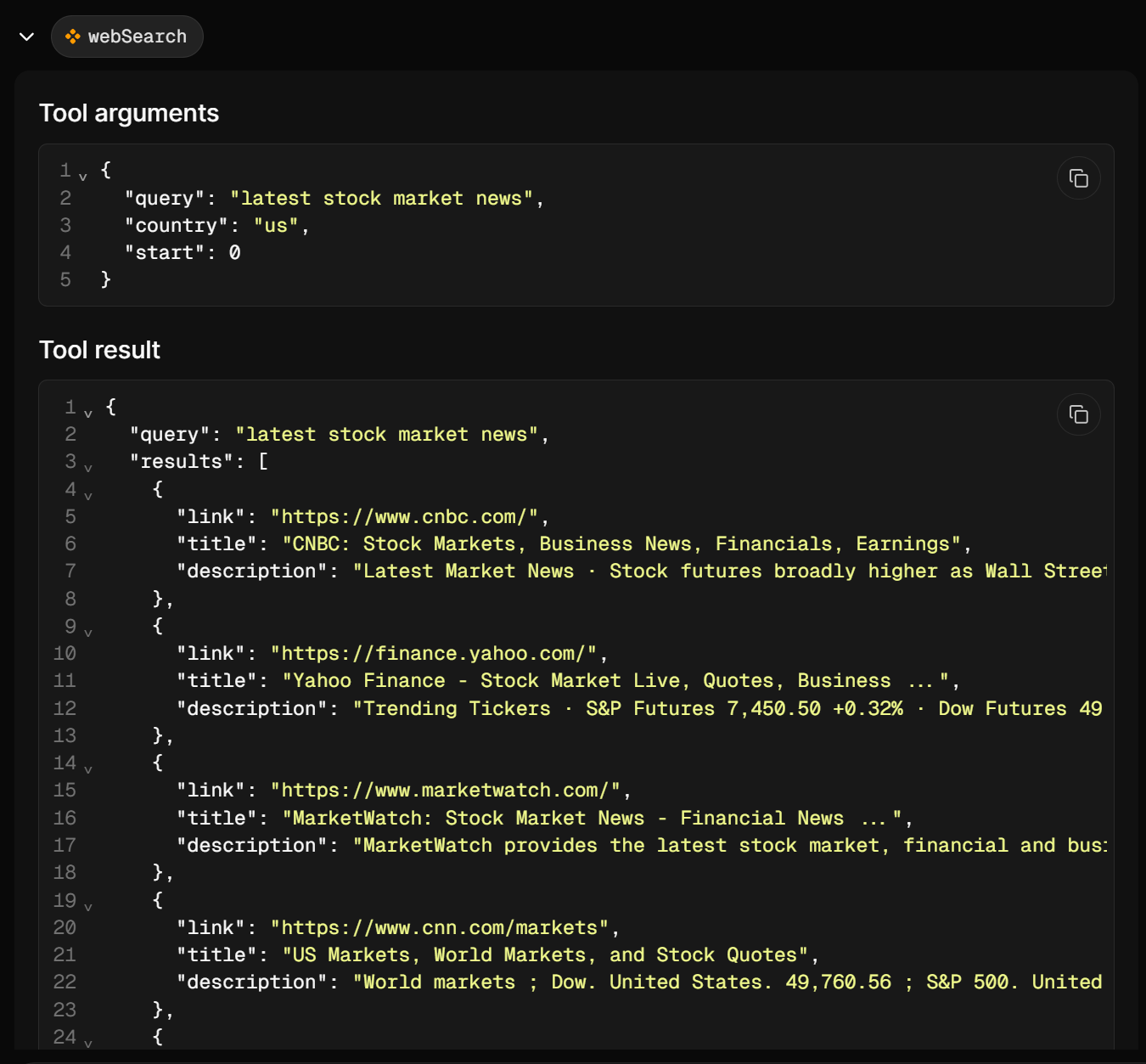This screenshot has height=1064, width=1146.
Task: Click the "results": [ line
Action: (199, 461)
